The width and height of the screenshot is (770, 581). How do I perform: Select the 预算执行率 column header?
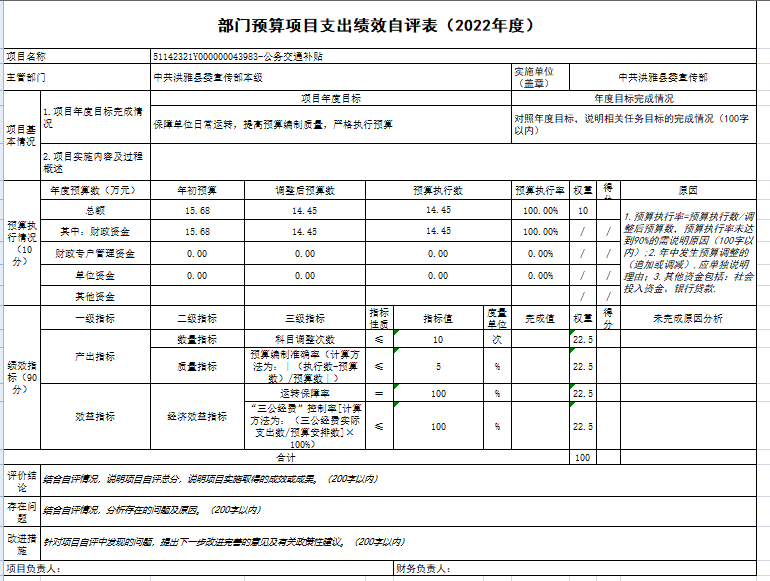tap(540, 190)
